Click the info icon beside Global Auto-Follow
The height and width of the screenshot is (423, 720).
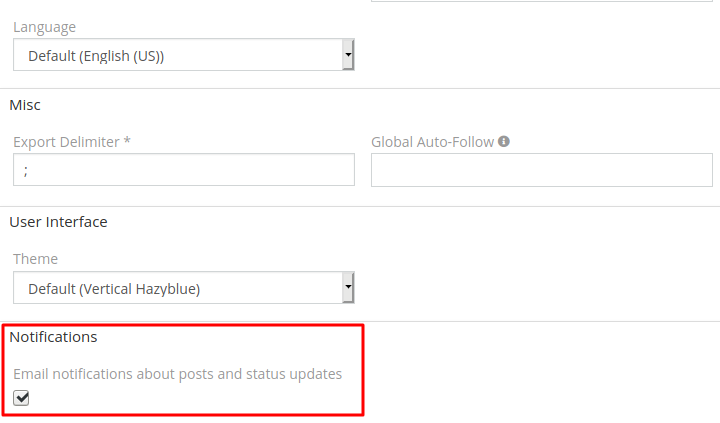click(x=504, y=142)
